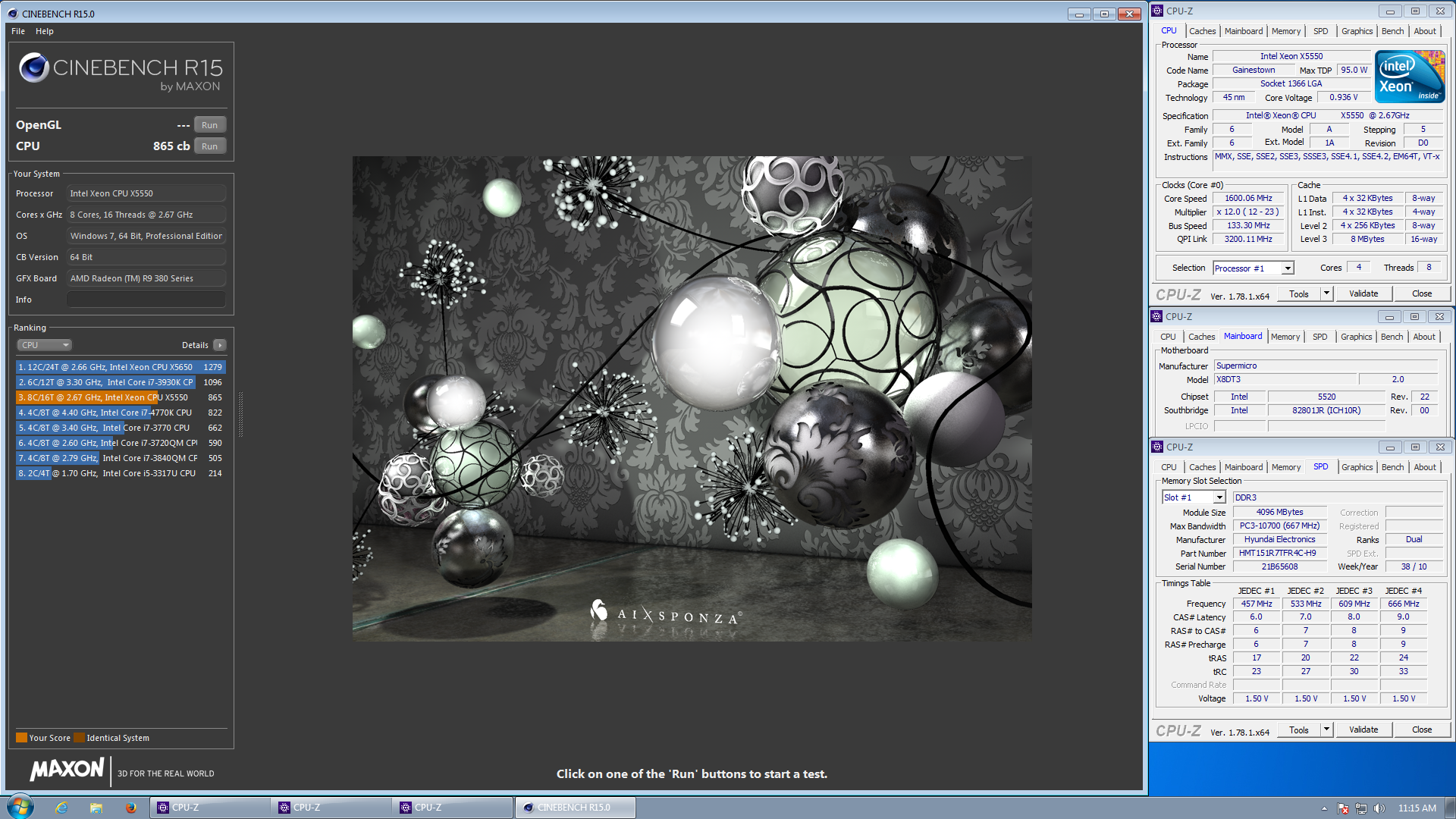Open Caches tab in top CPU-Z window

coord(1202,31)
